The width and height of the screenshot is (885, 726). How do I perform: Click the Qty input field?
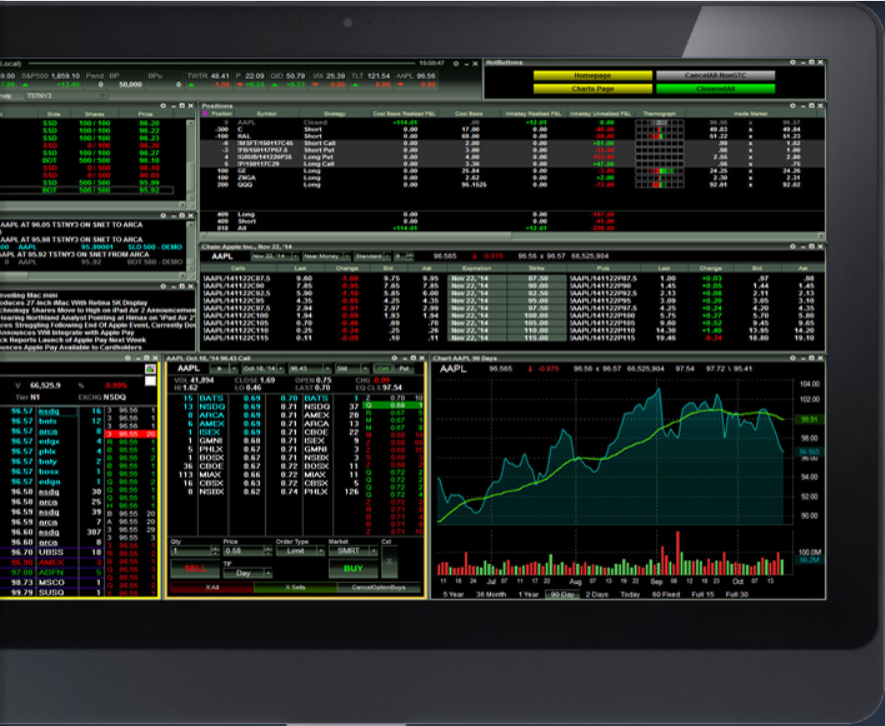pyautogui.click(x=190, y=551)
